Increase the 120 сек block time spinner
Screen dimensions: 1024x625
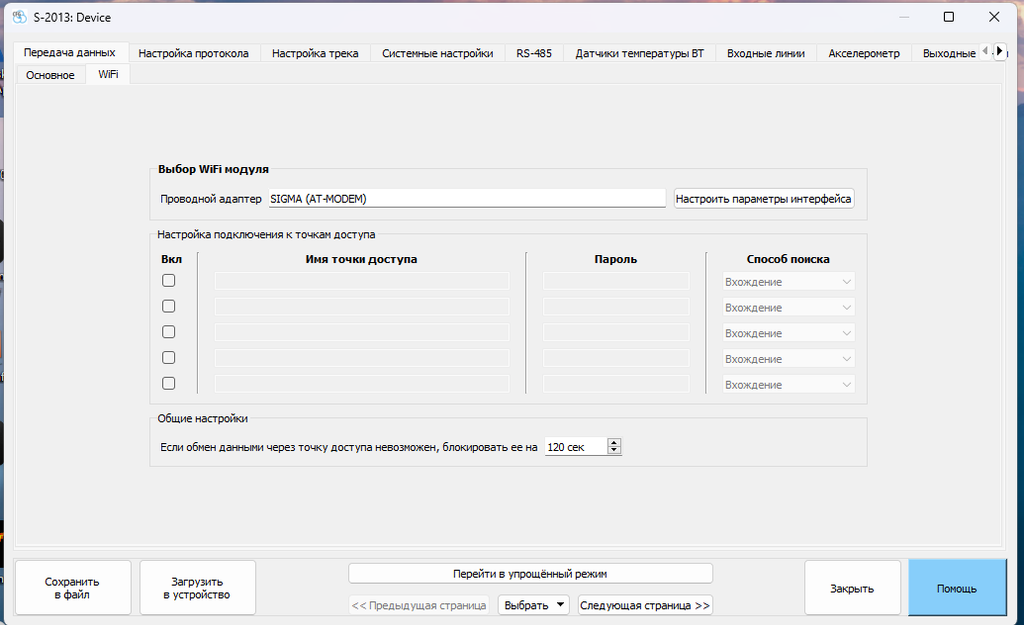(x=613, y=442)
